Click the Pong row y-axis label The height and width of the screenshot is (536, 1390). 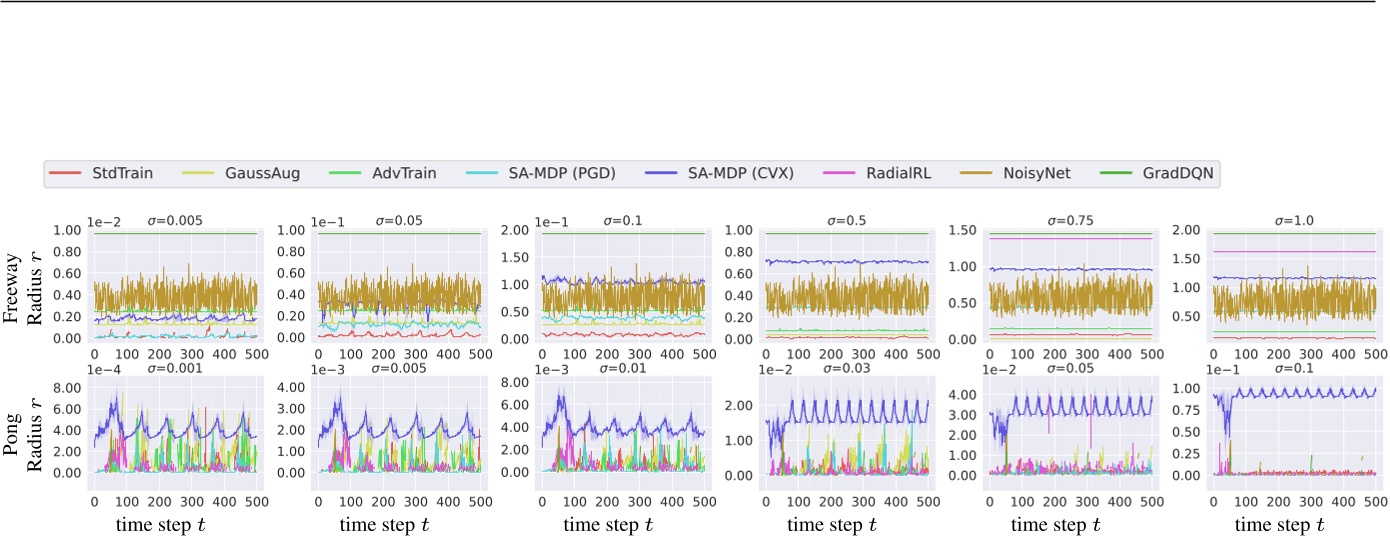[18, 432]
